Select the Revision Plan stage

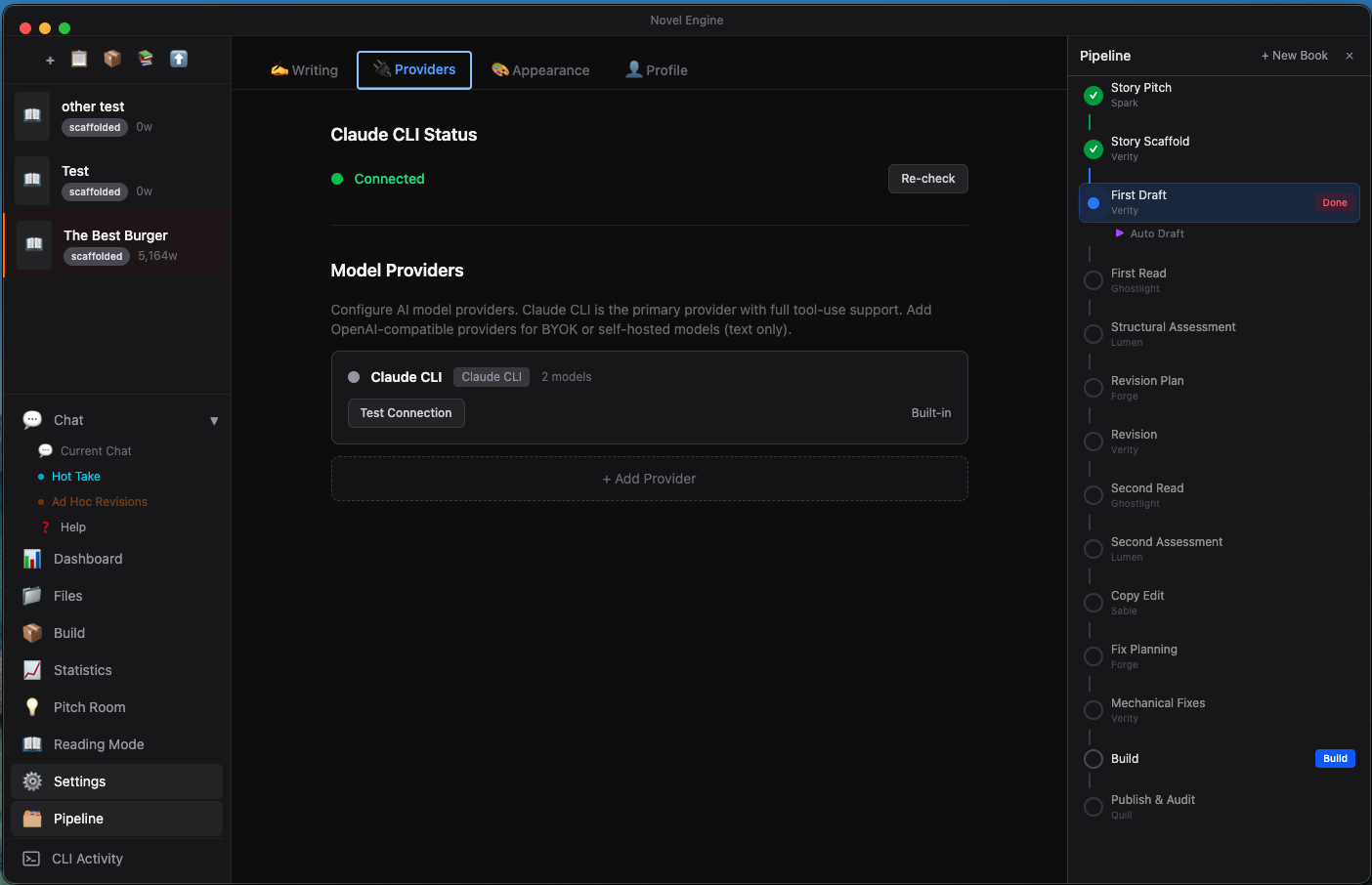click(1220, 388)
